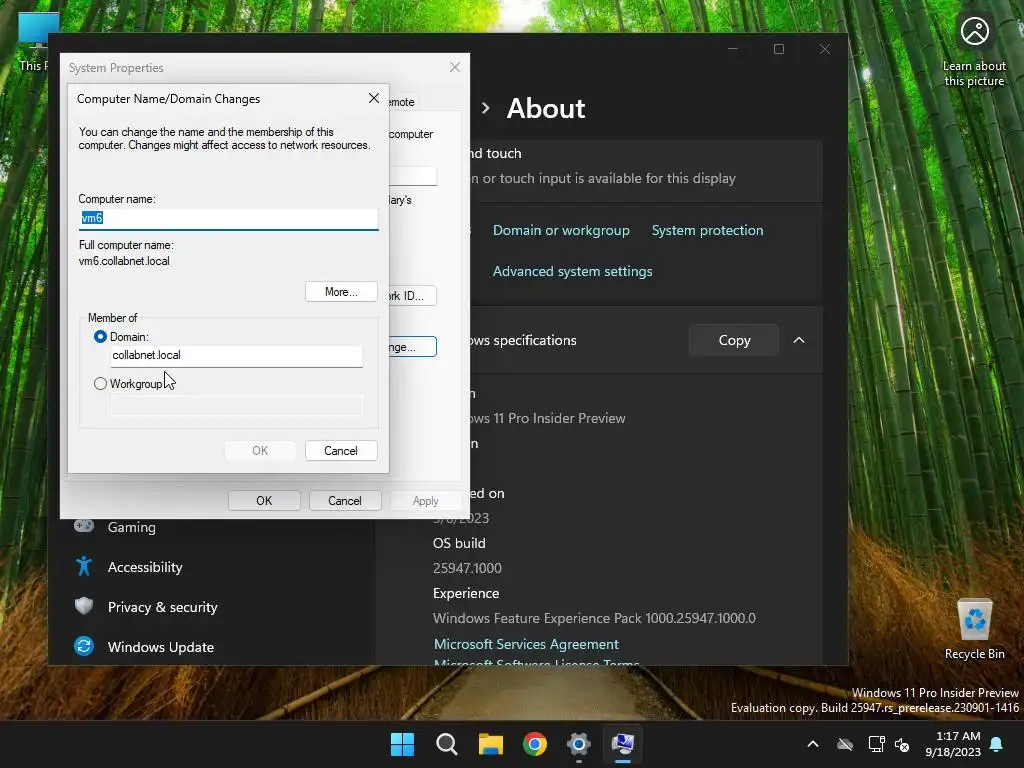Viewport: 1024px width, 768px height.
Task: Open the notification bell
Action: click(x=997, y=744)
